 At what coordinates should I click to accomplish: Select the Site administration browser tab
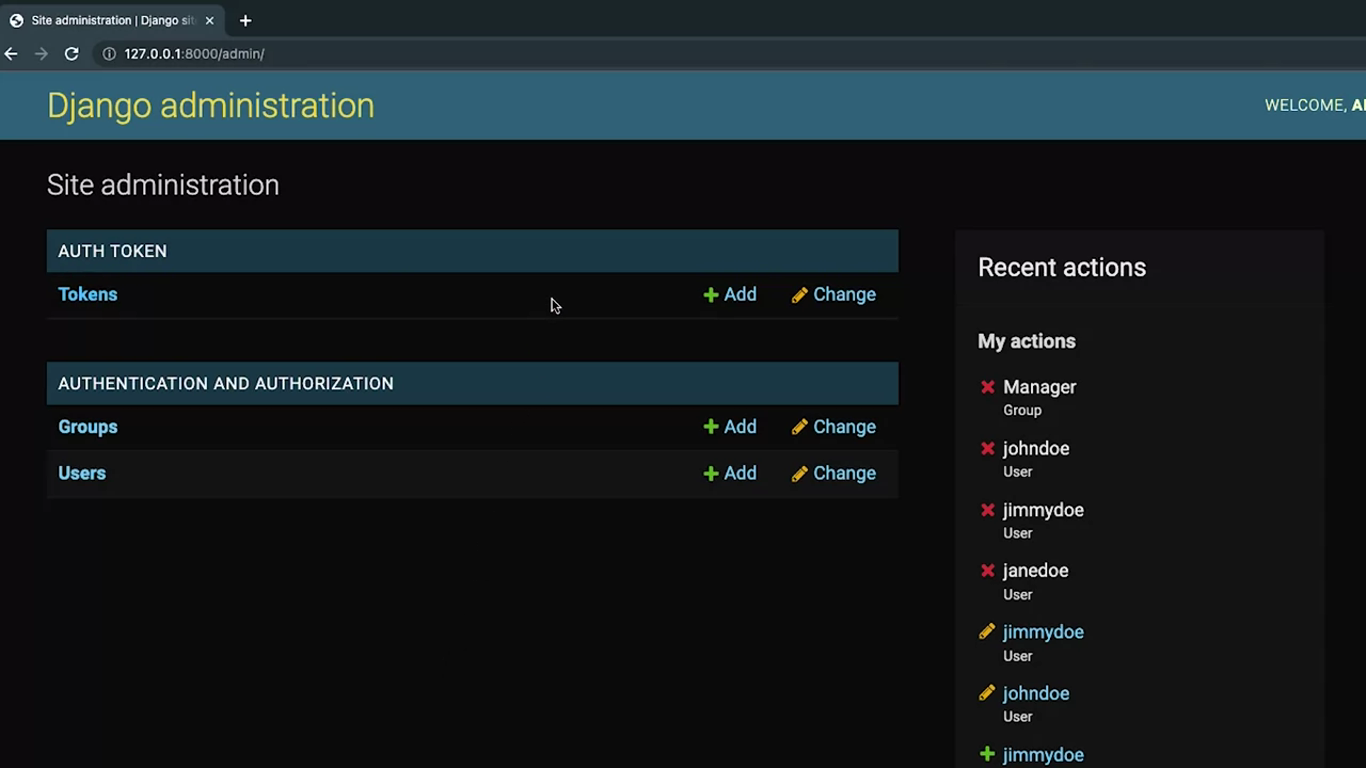pyautogui.click(x=110, y=20)
